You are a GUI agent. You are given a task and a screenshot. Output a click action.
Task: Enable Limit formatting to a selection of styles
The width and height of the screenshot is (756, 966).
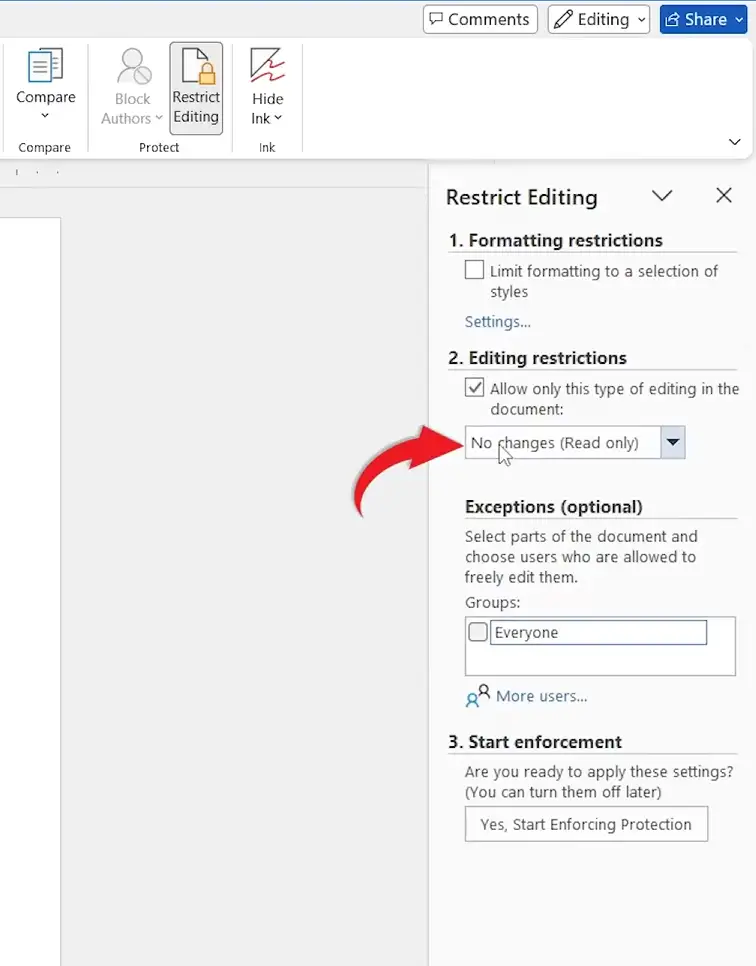[474, 270]
